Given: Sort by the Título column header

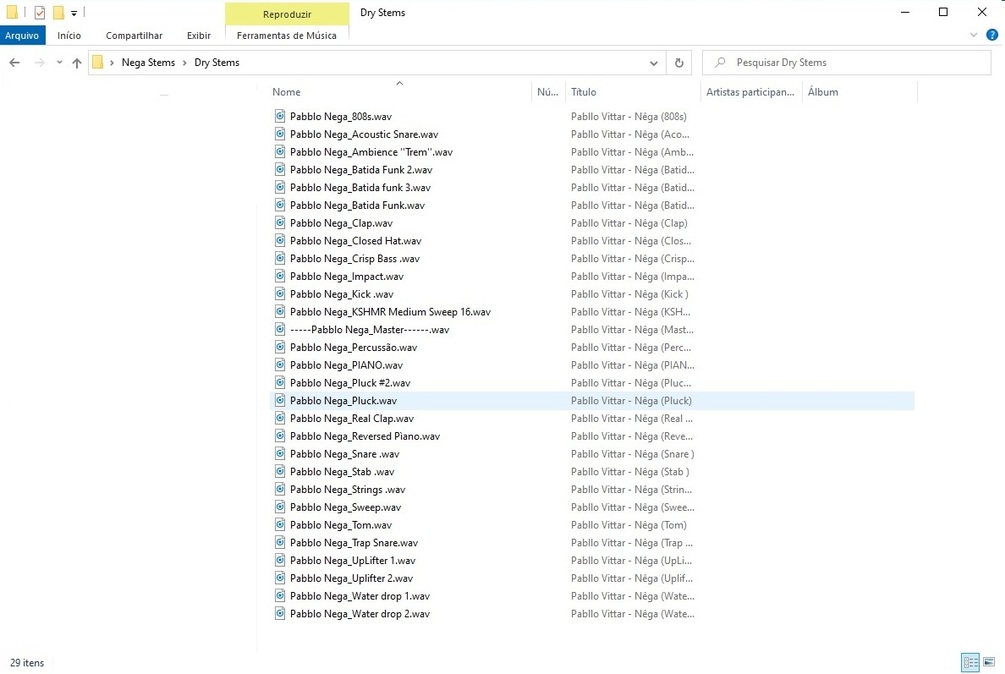Looking at the screenshot, I should (x=583, y=92).
